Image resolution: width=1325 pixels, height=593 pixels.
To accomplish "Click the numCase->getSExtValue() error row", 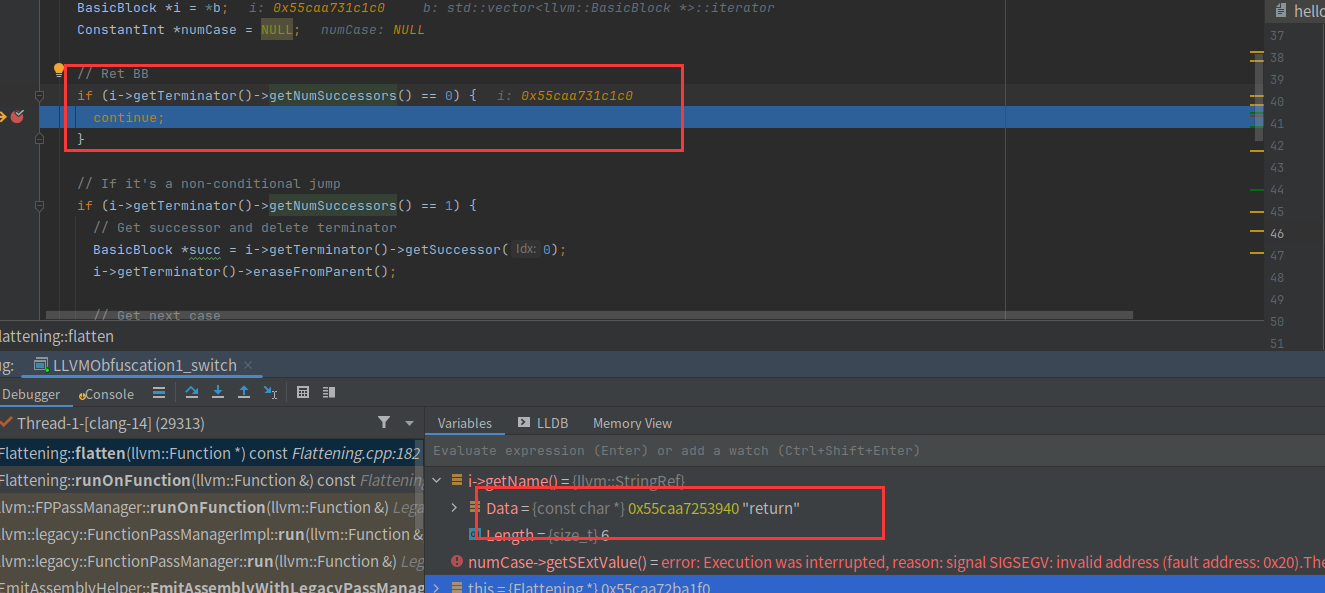I will (x=875, y=562).
